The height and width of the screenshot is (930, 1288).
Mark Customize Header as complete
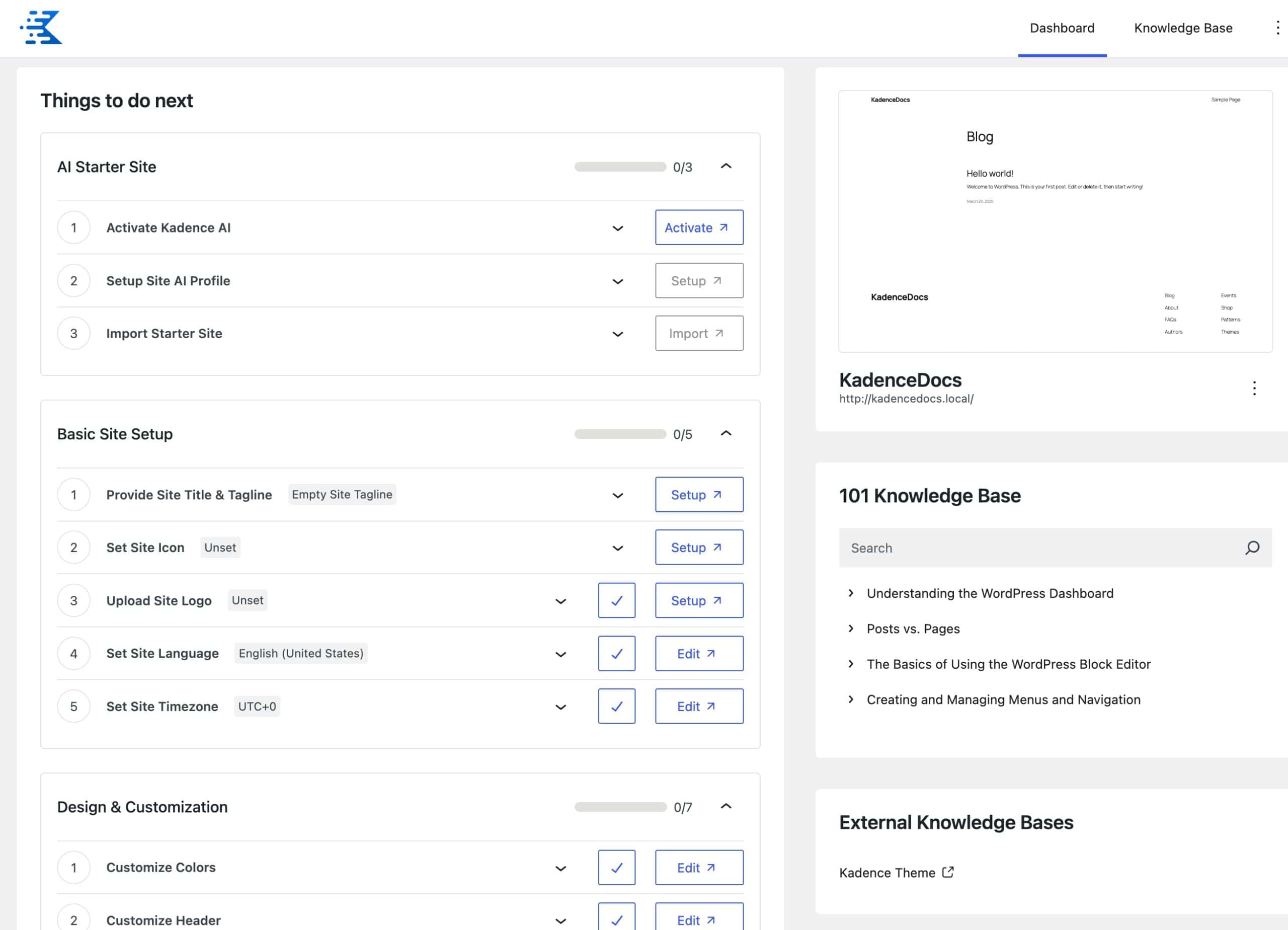pos(617,917)
